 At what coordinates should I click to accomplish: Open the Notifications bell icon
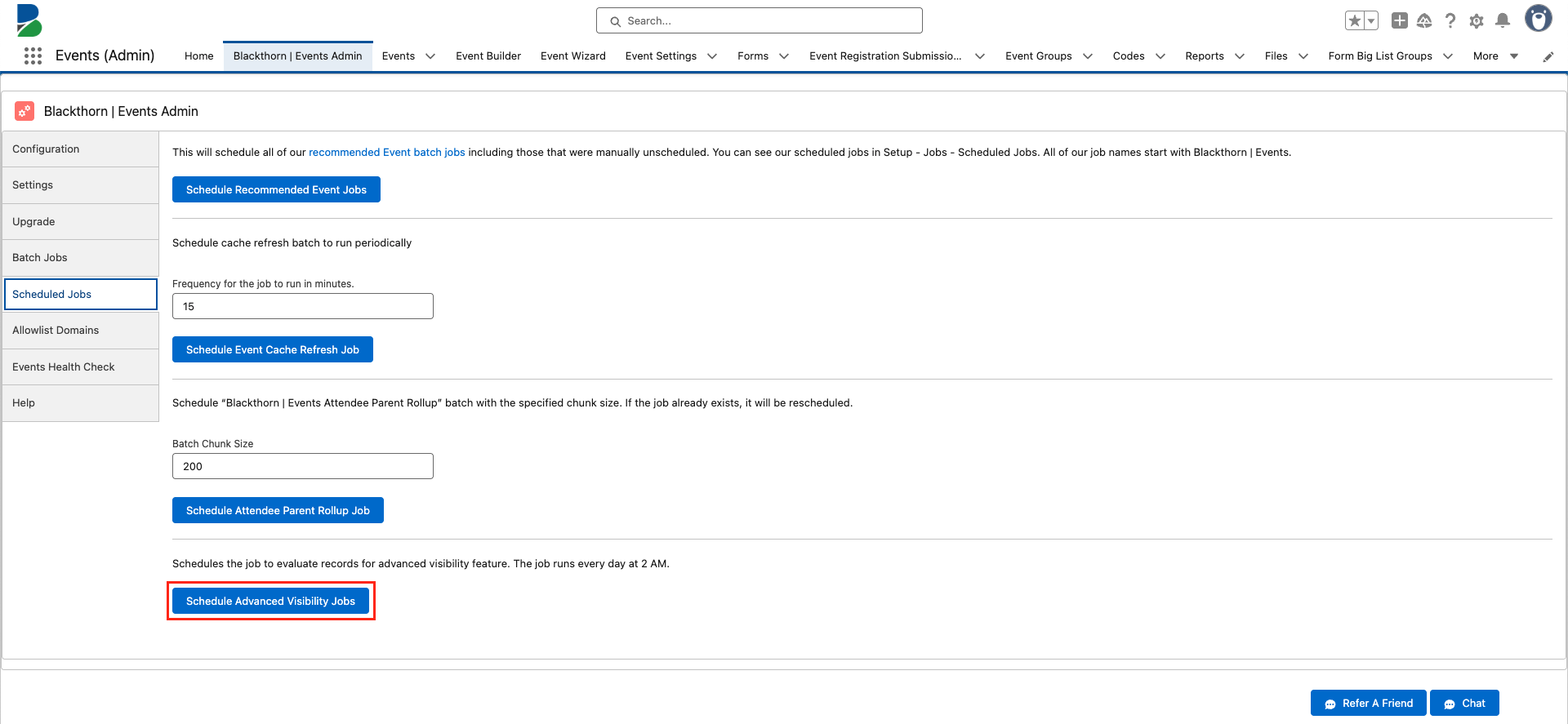pos(1503,21)
